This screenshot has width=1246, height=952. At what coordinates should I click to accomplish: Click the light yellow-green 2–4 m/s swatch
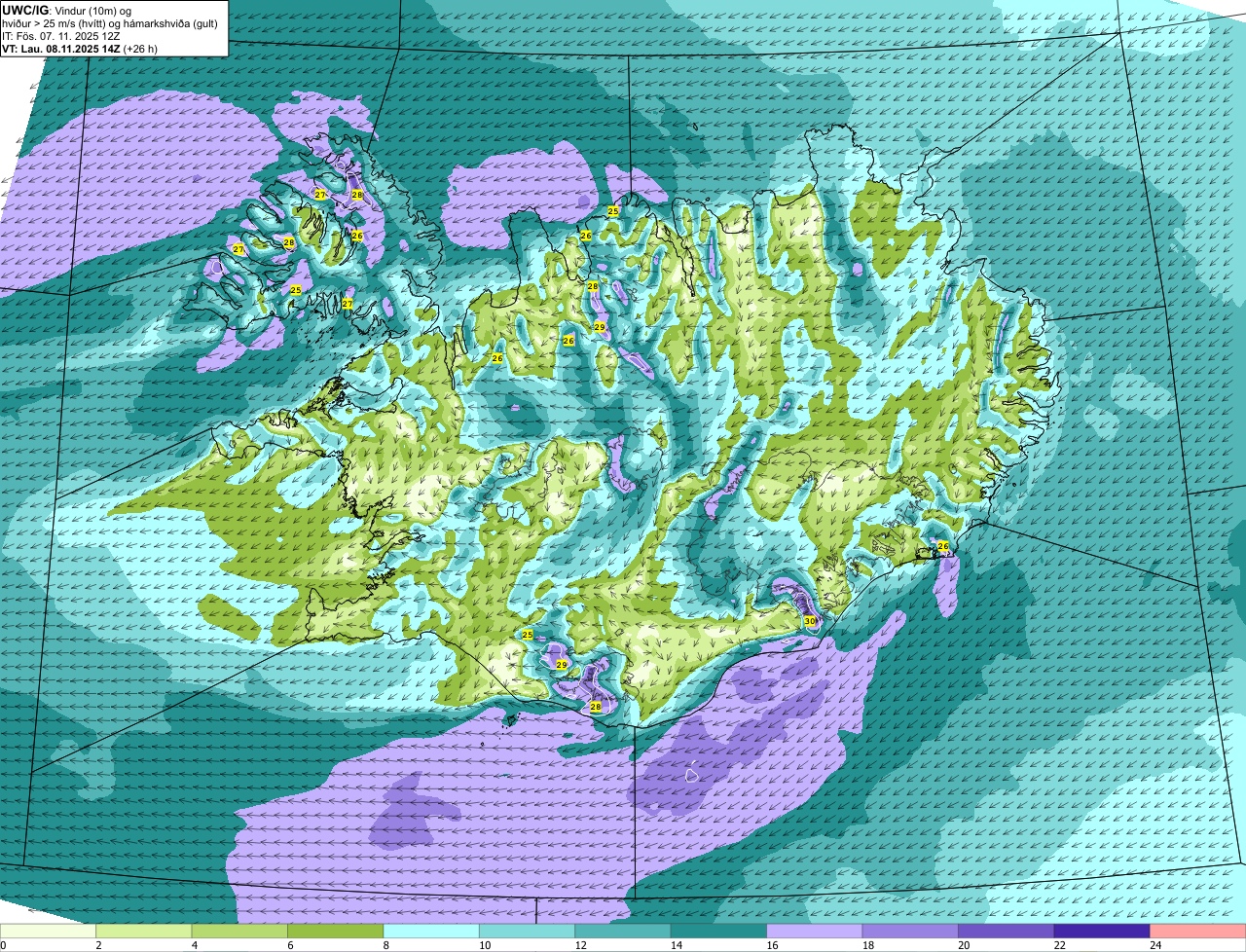point(144,931)
